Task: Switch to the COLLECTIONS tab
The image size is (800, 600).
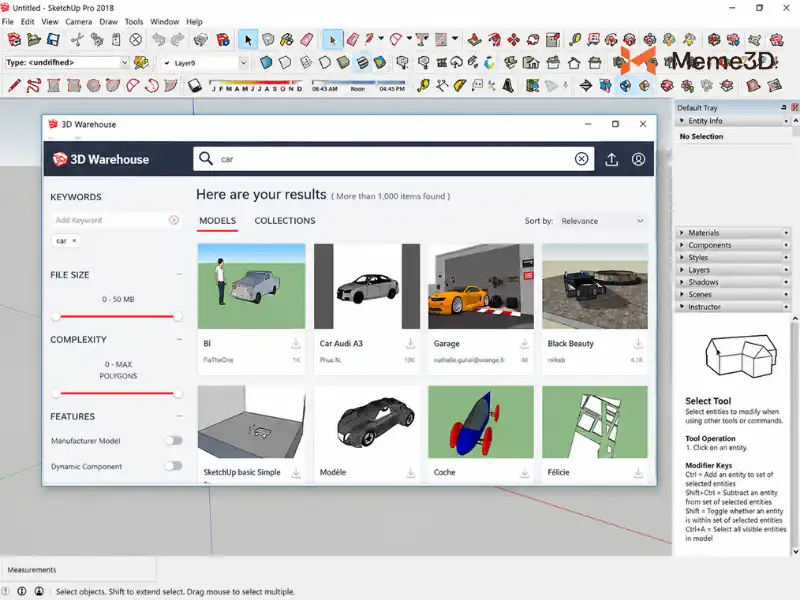Action: coord(285,221)
